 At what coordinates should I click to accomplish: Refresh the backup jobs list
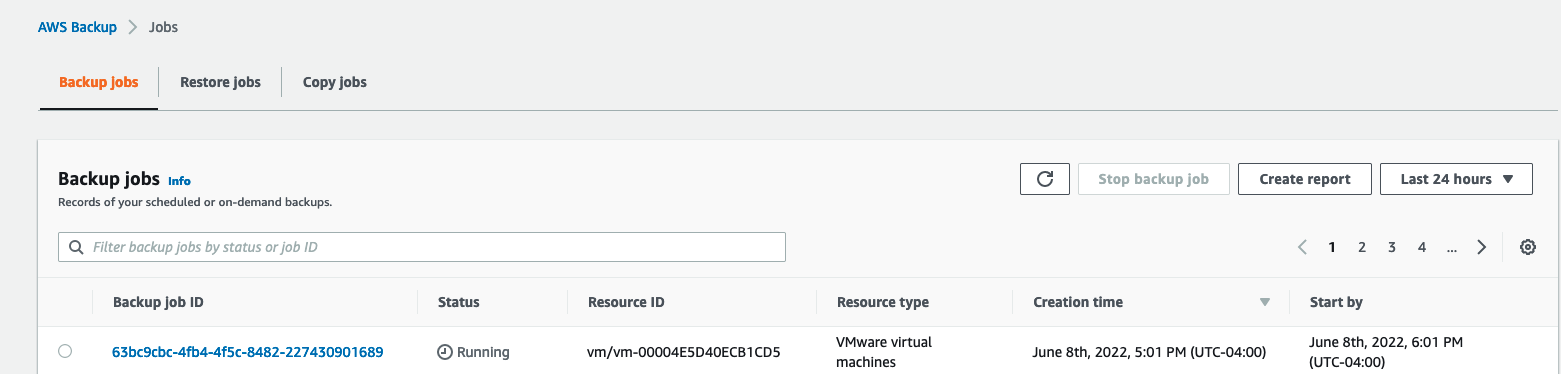(x=1045, y=179)
